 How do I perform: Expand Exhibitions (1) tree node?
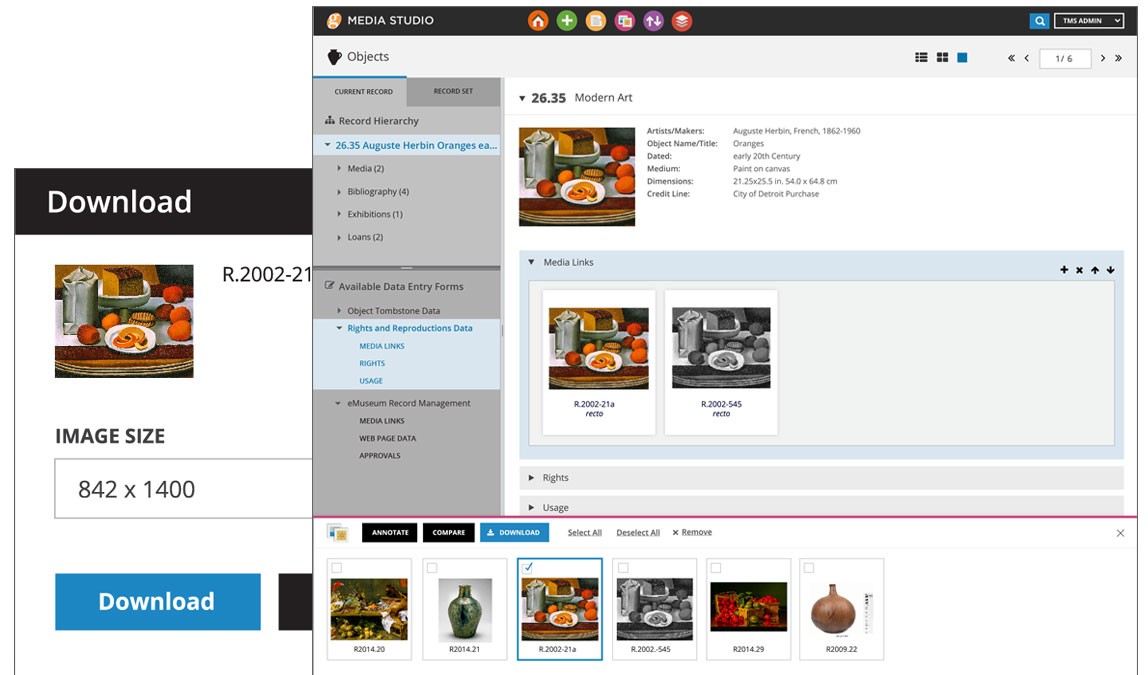pyautogui.click(x=339, y=215)
